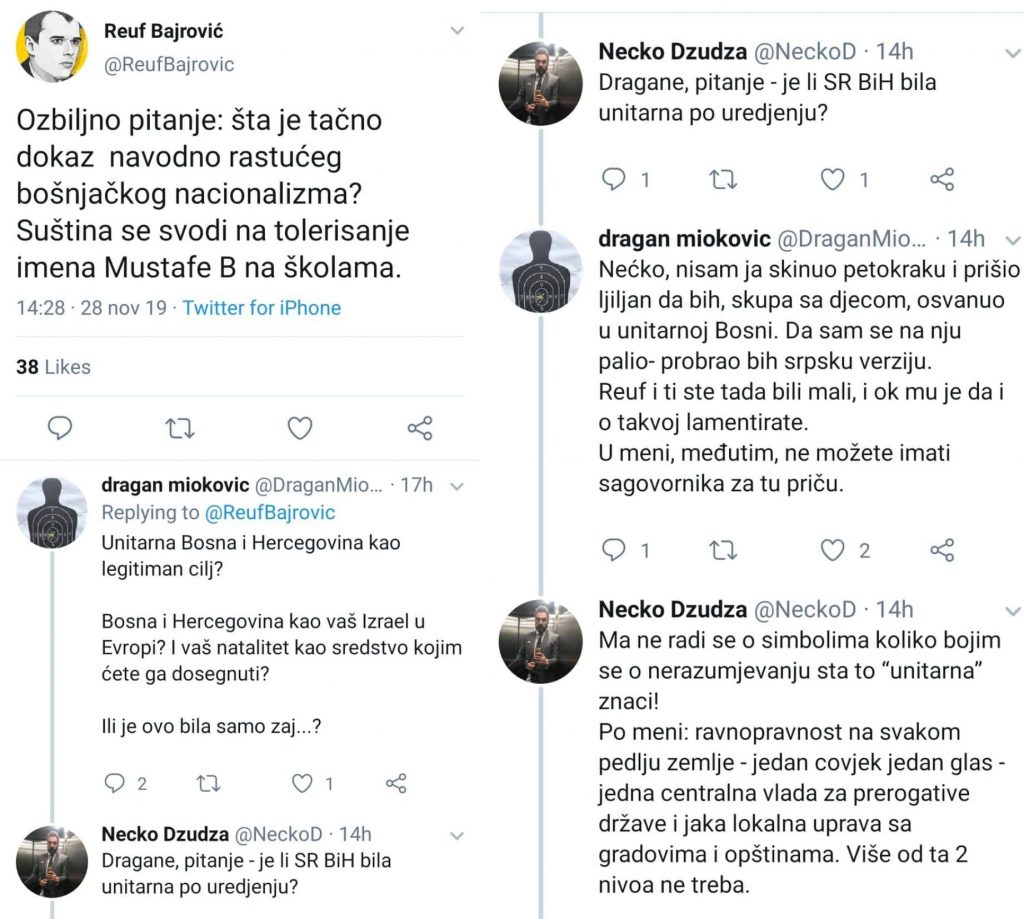Like dragan miokovic's tweet with 2 likes
Viewport: 1024px width, 919px height.
tap(832, 550)
